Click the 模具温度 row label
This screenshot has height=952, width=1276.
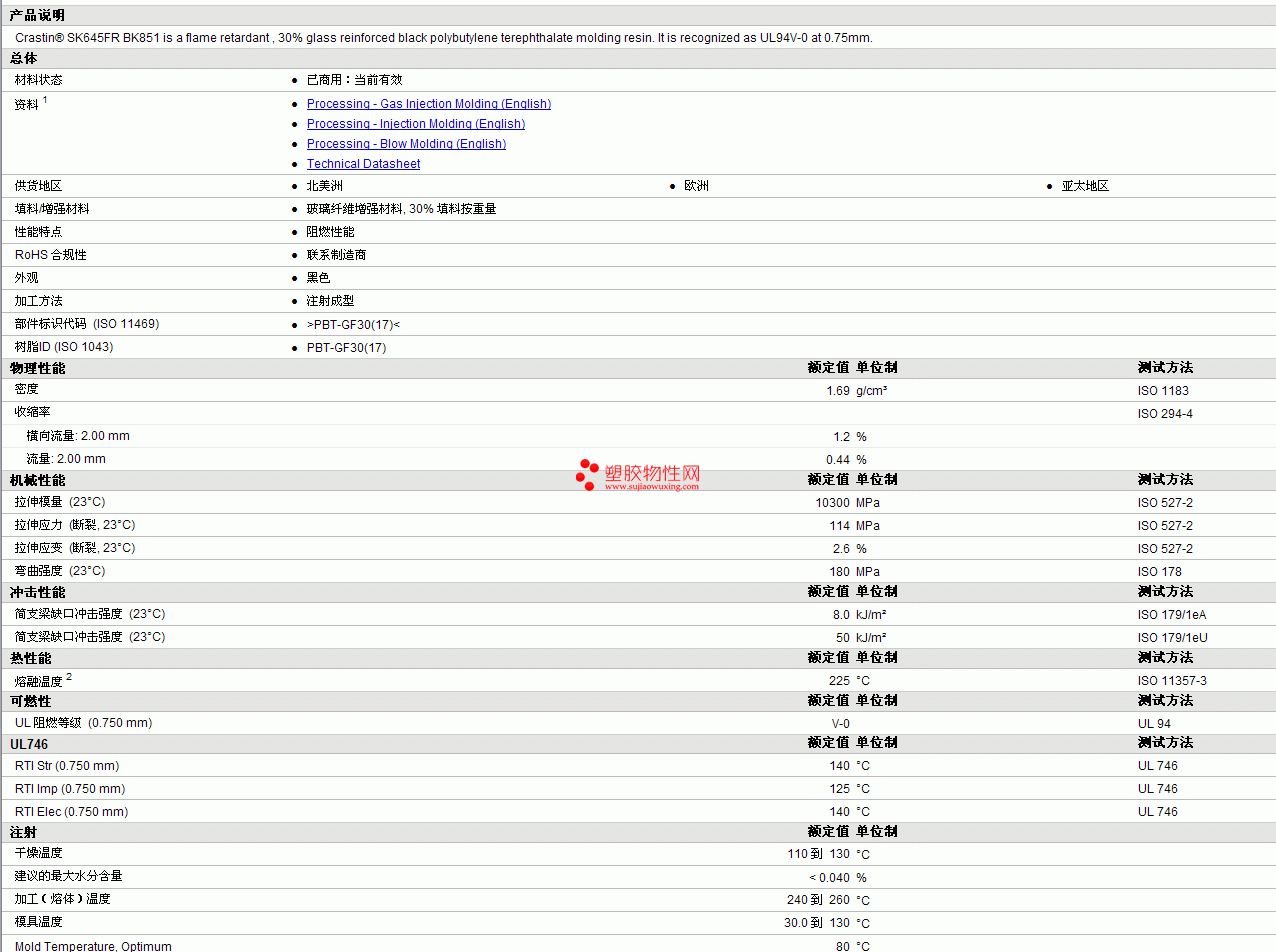[38, 922]
